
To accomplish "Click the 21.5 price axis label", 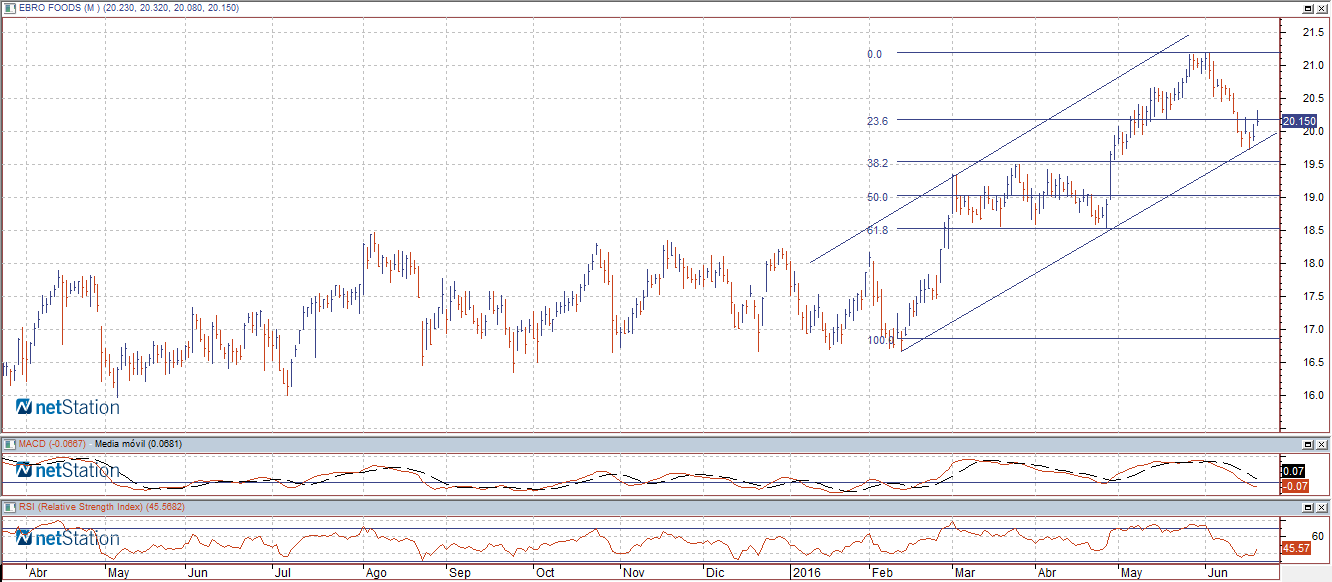I will point(1313,33).
